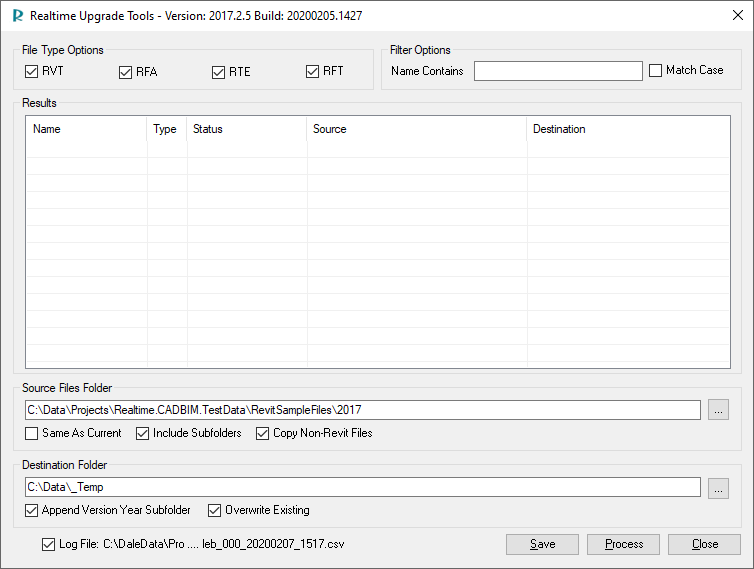Close the window with the X button
754x569 pixels.
tap(738, 15)
